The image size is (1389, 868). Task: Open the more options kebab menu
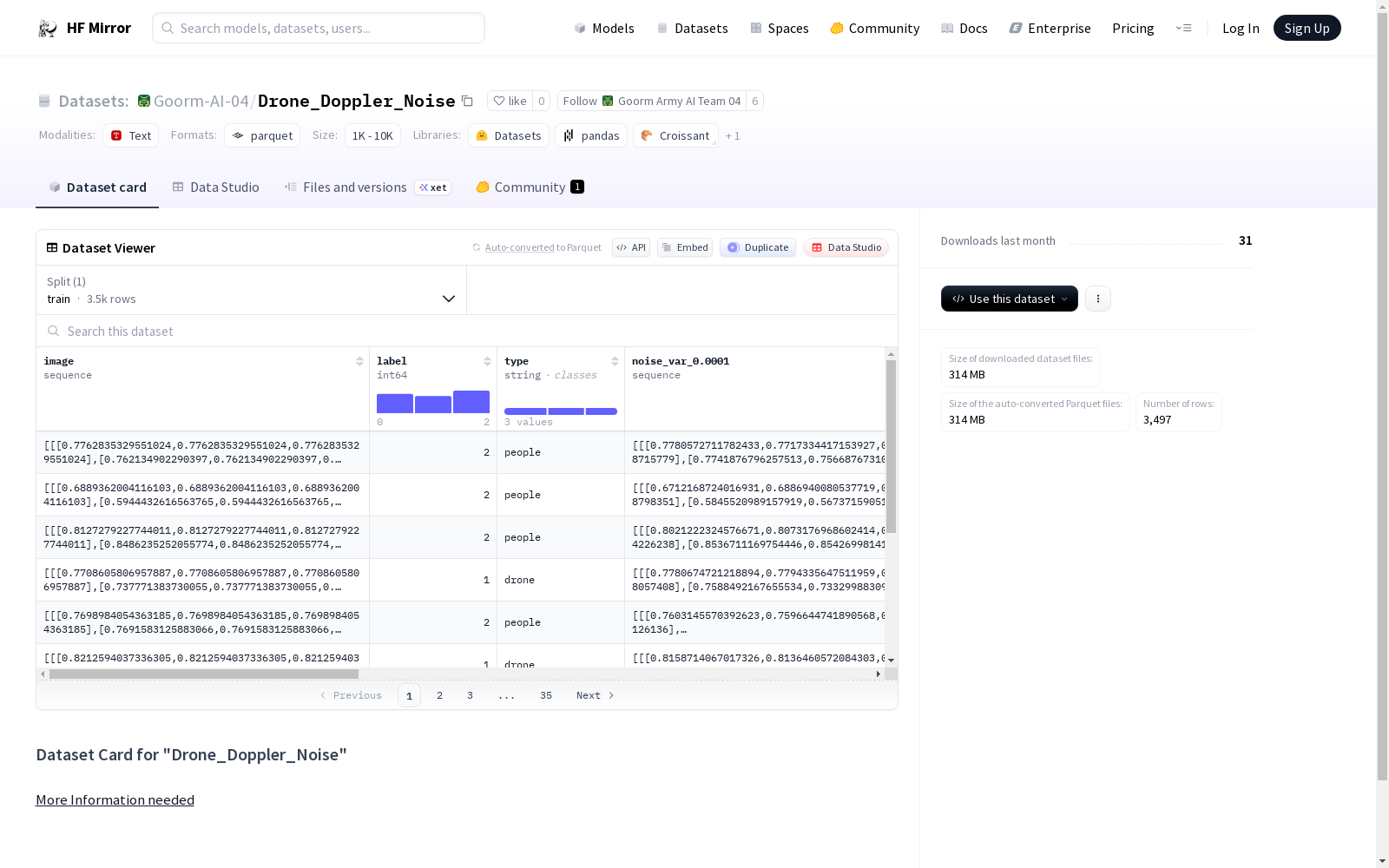1098,299
